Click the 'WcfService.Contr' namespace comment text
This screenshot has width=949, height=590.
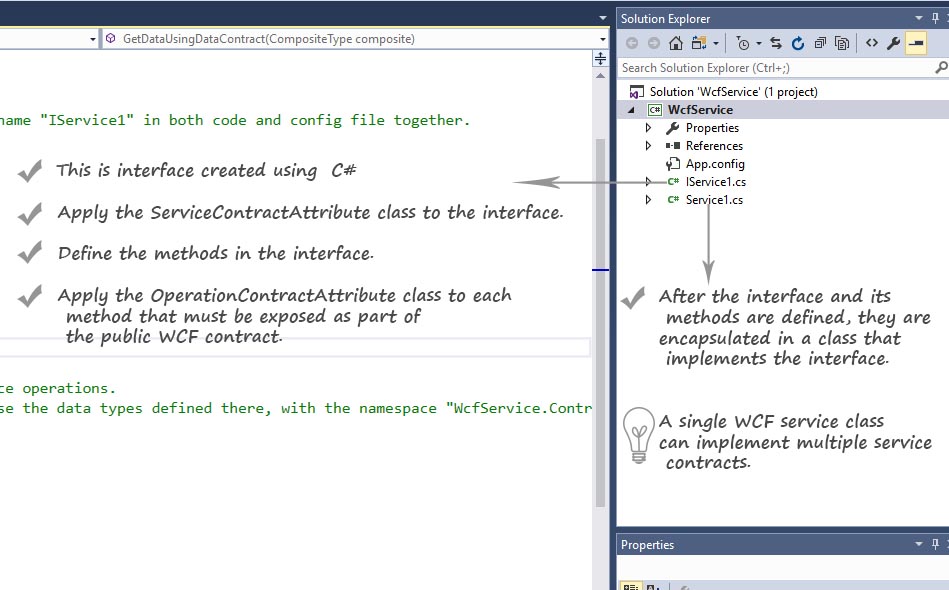pos(519,408)
